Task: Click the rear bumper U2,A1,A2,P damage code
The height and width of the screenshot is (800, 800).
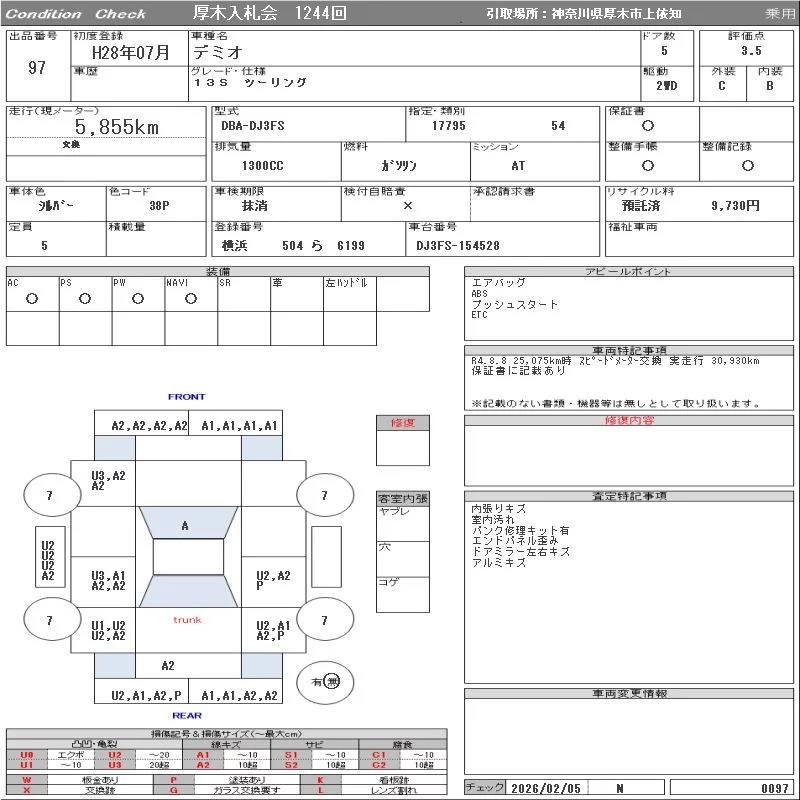Action: coord(147,695)
